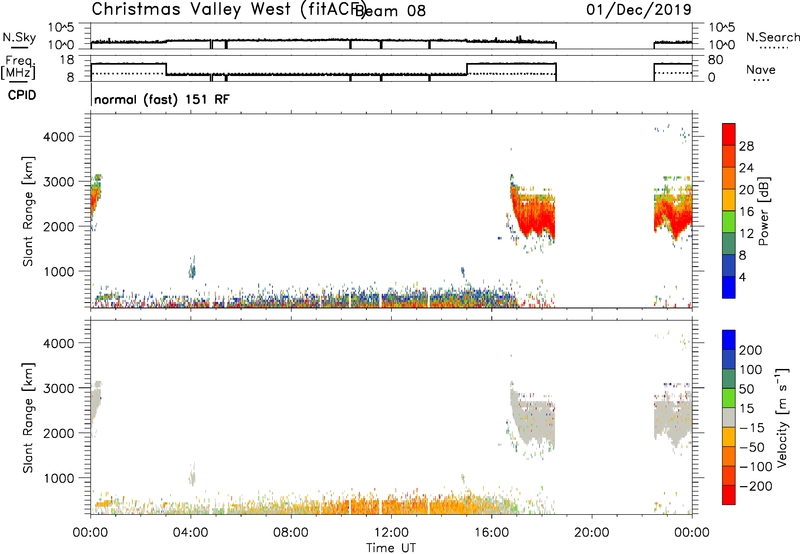Click the 1000 tick on velocity panel axis
This screenshot has height=554, width=800.
(x=59, y=478)
